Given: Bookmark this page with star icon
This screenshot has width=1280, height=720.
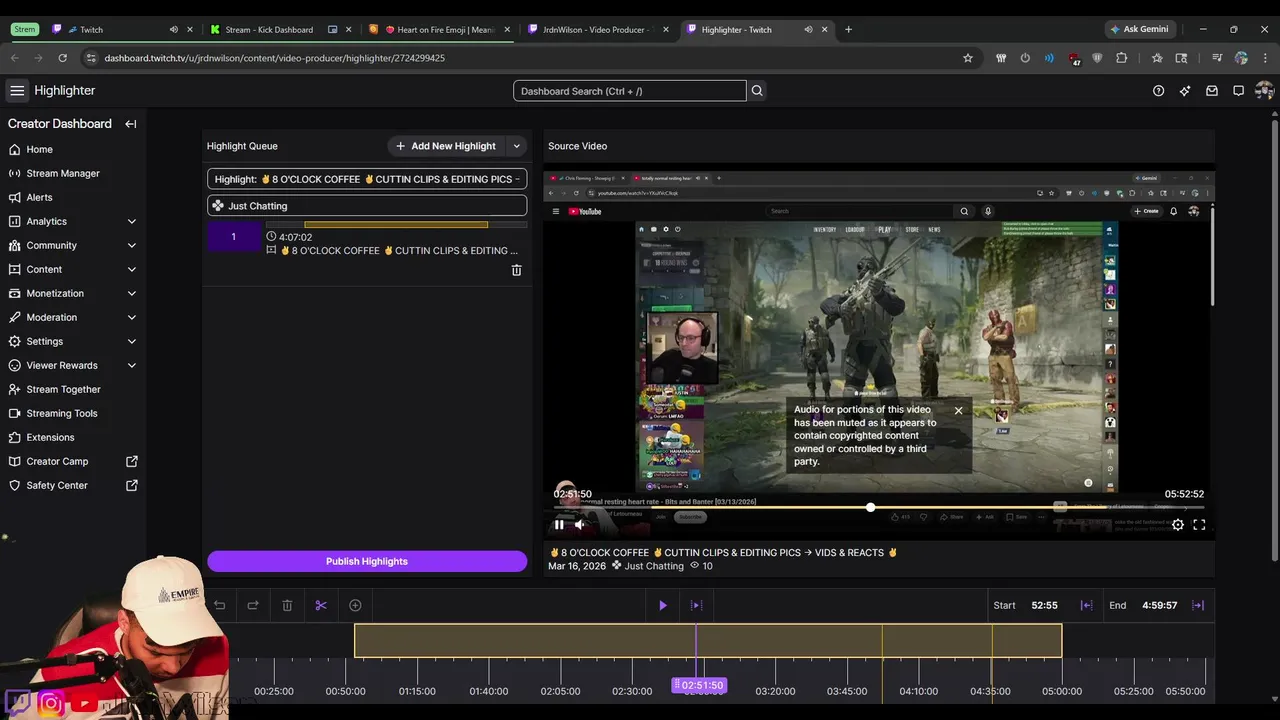Looking at the screenshot, I should pyautogui.click(x=968, y=58).
